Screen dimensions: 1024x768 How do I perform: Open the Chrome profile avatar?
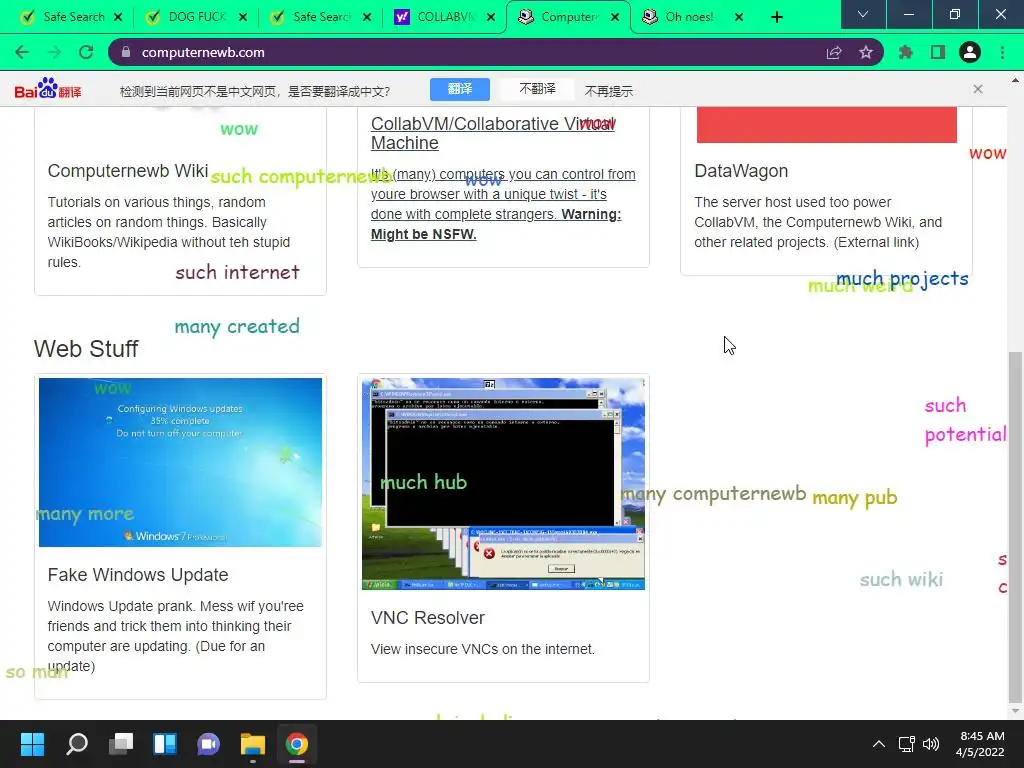(x=970, y=52)
